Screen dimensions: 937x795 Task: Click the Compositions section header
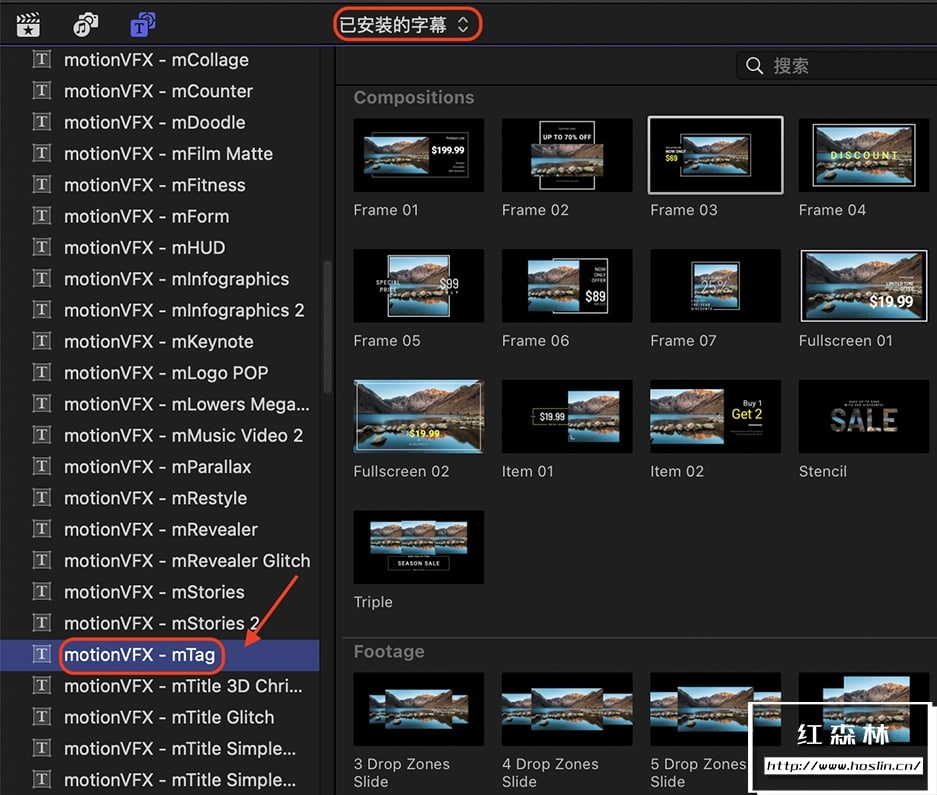pos(414,97)
